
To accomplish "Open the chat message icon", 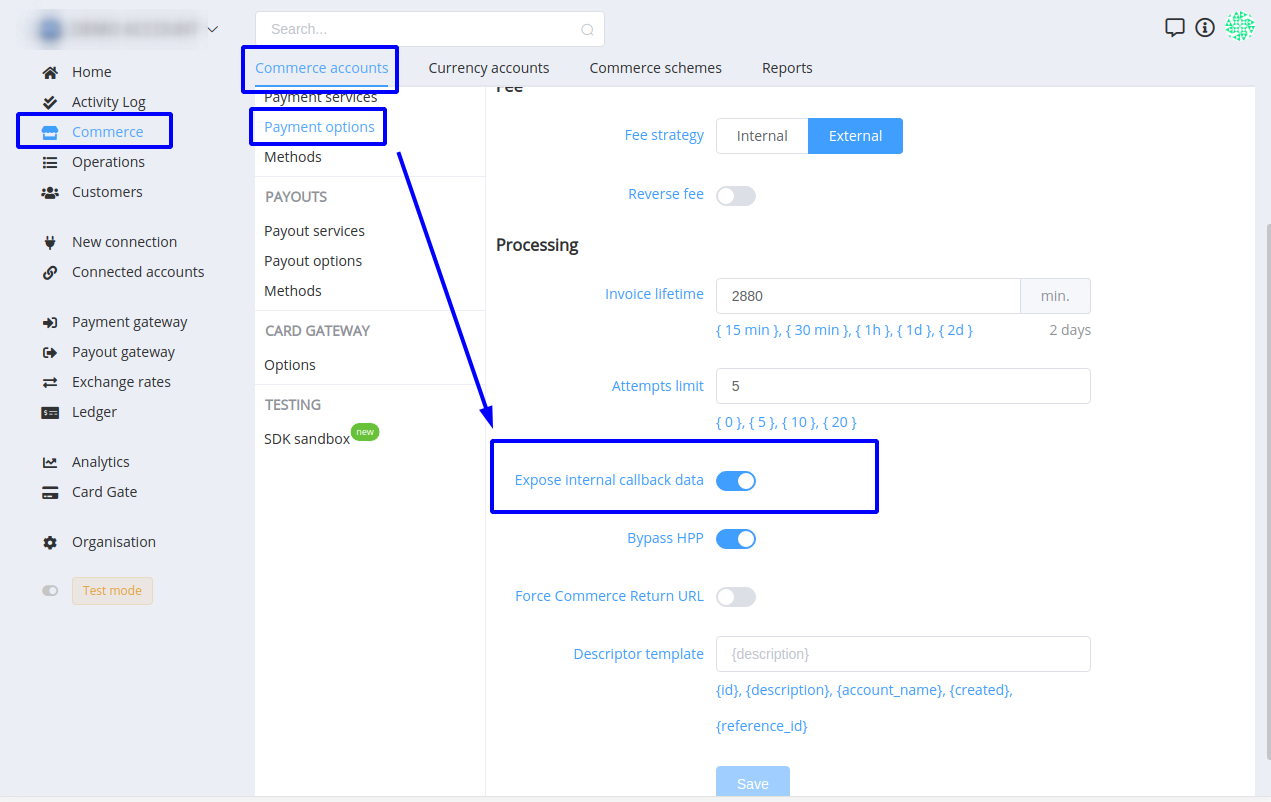I will 1175,28.
